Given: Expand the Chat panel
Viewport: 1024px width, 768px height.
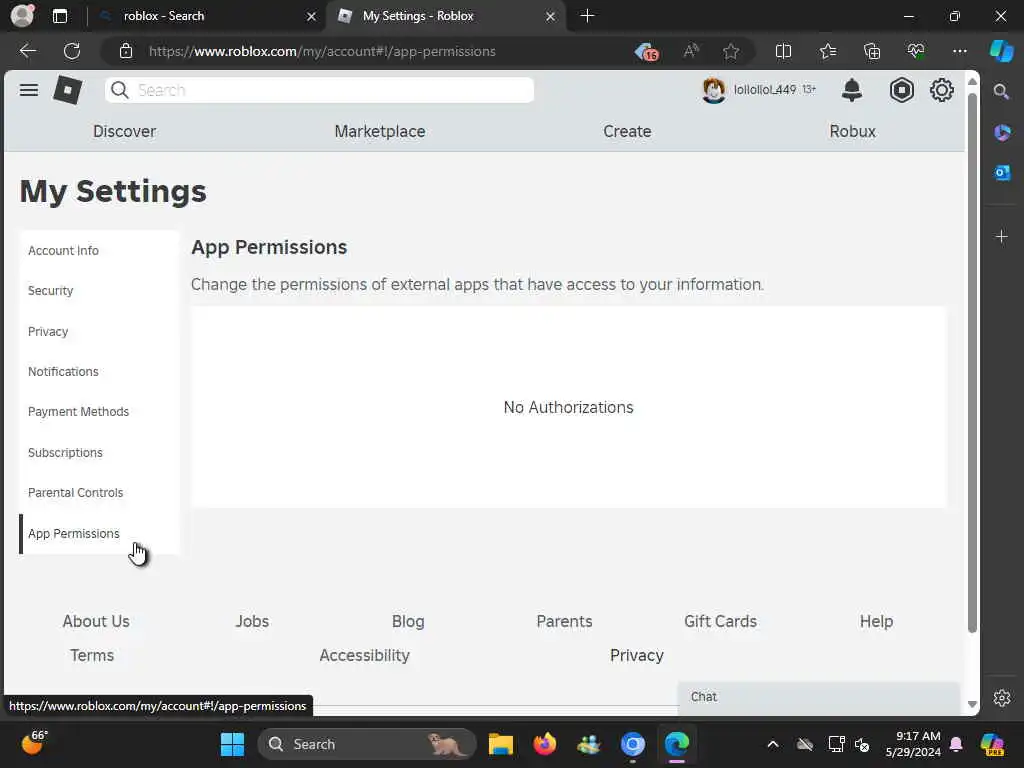Looking at the screenshot, I should tap(819, 697).
